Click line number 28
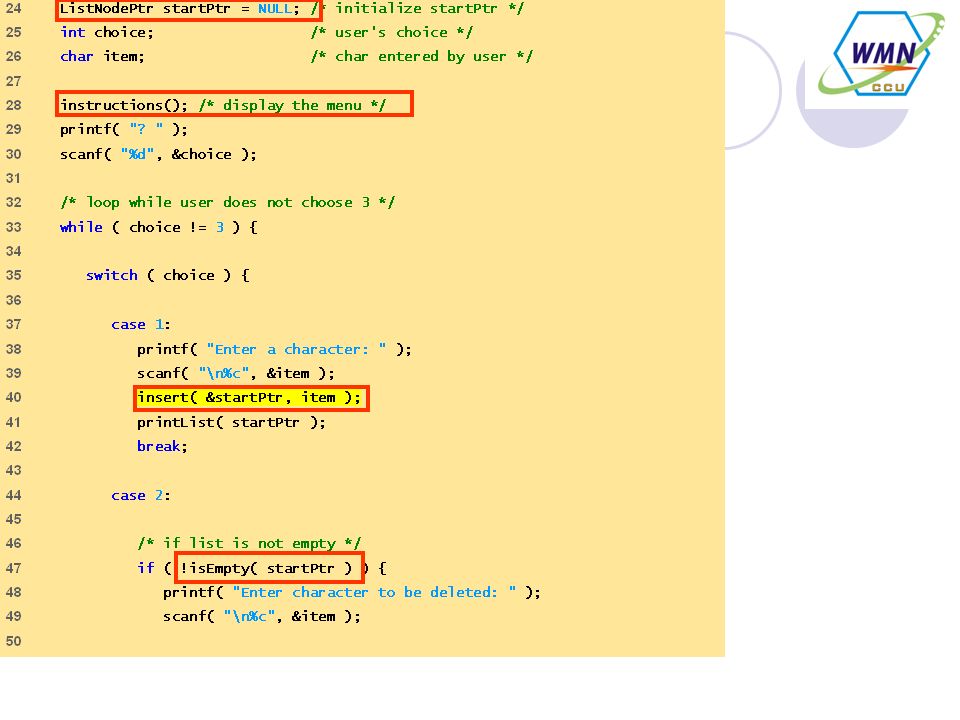Image resolution: width=960 pixels, height=720 pixels. point(13,105)
